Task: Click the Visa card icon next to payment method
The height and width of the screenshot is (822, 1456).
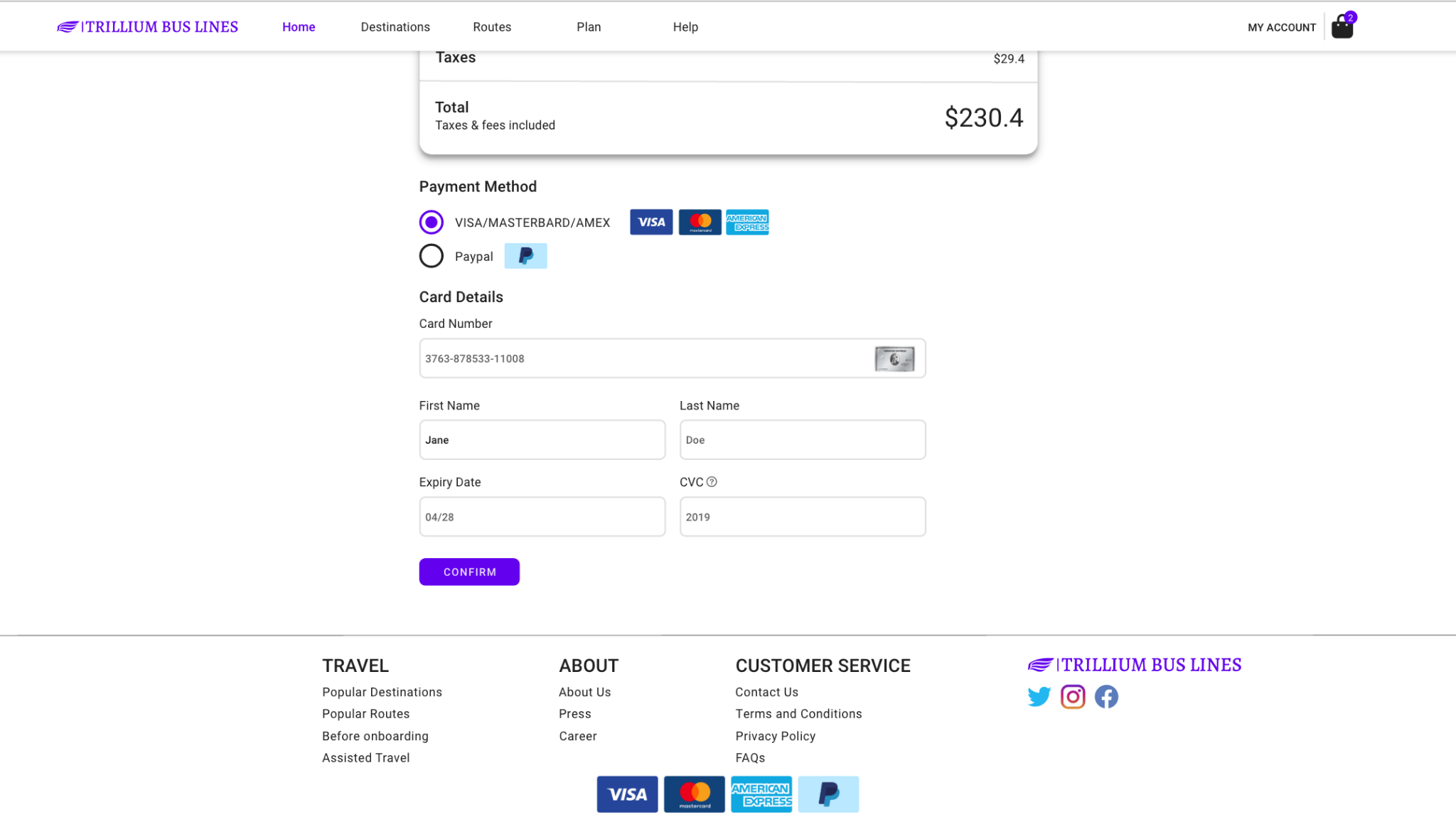Action: tap(651, 222)
